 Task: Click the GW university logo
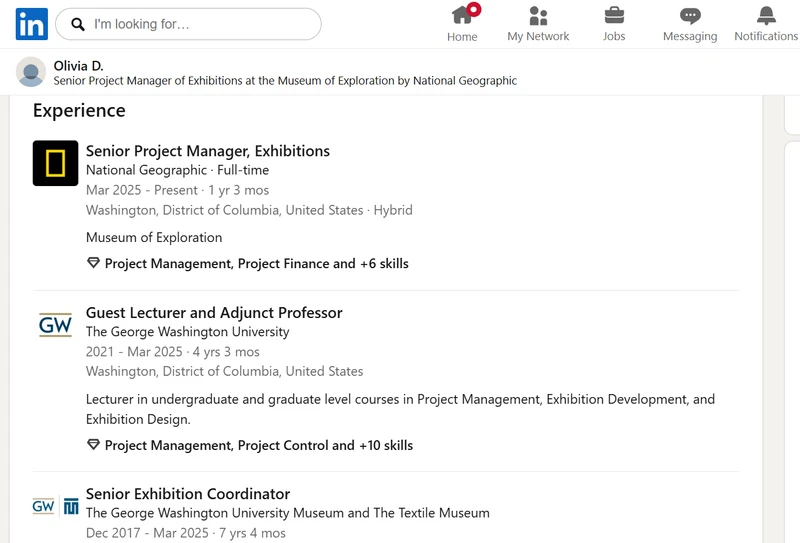[56, 325]
